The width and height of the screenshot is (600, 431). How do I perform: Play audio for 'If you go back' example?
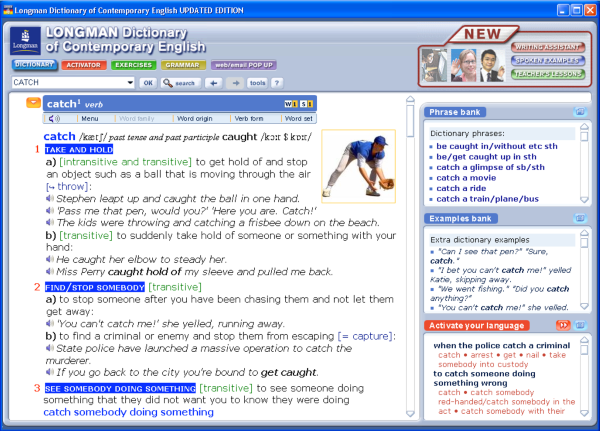(50, 372)
